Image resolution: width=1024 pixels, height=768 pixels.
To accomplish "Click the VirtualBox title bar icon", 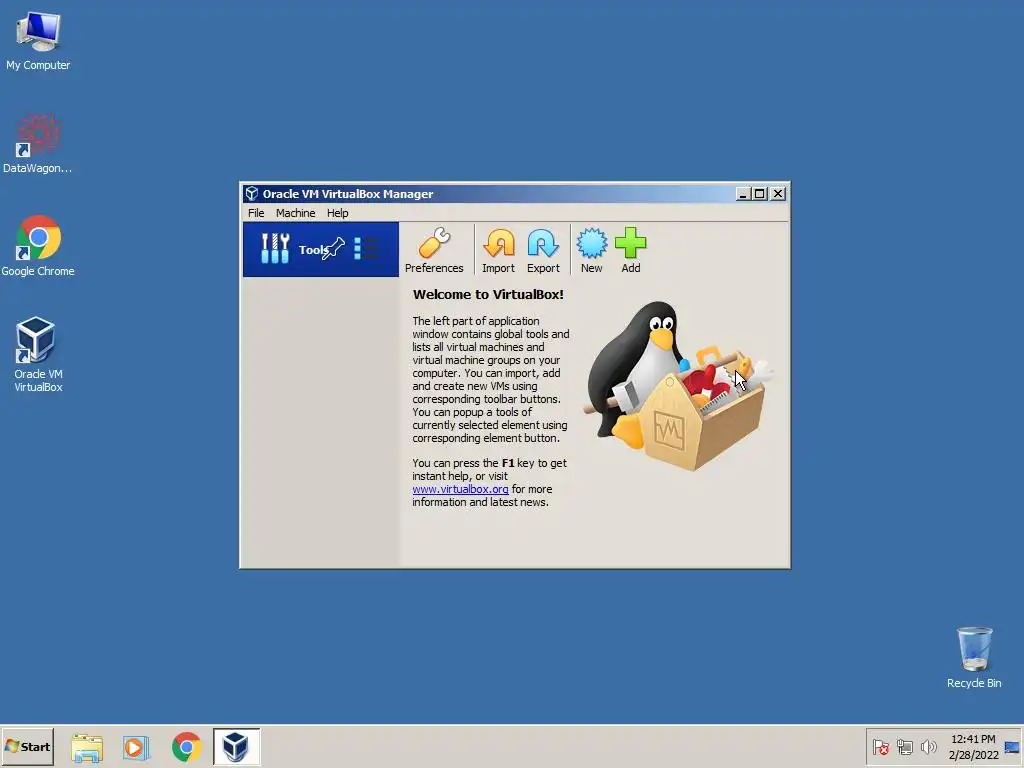I will (x=252, y=194).
